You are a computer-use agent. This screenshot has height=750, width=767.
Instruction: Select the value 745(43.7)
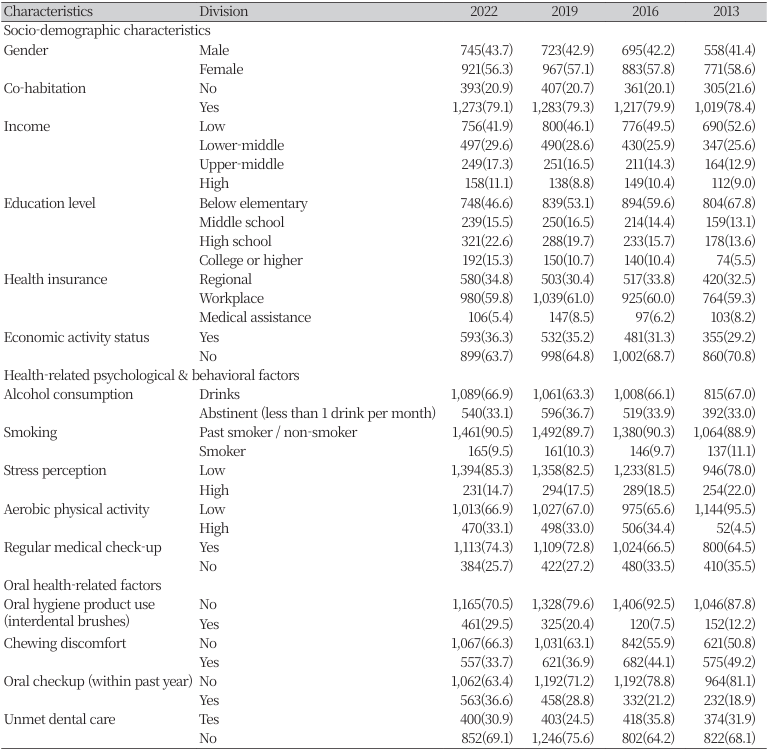click(x=486, y=50)
